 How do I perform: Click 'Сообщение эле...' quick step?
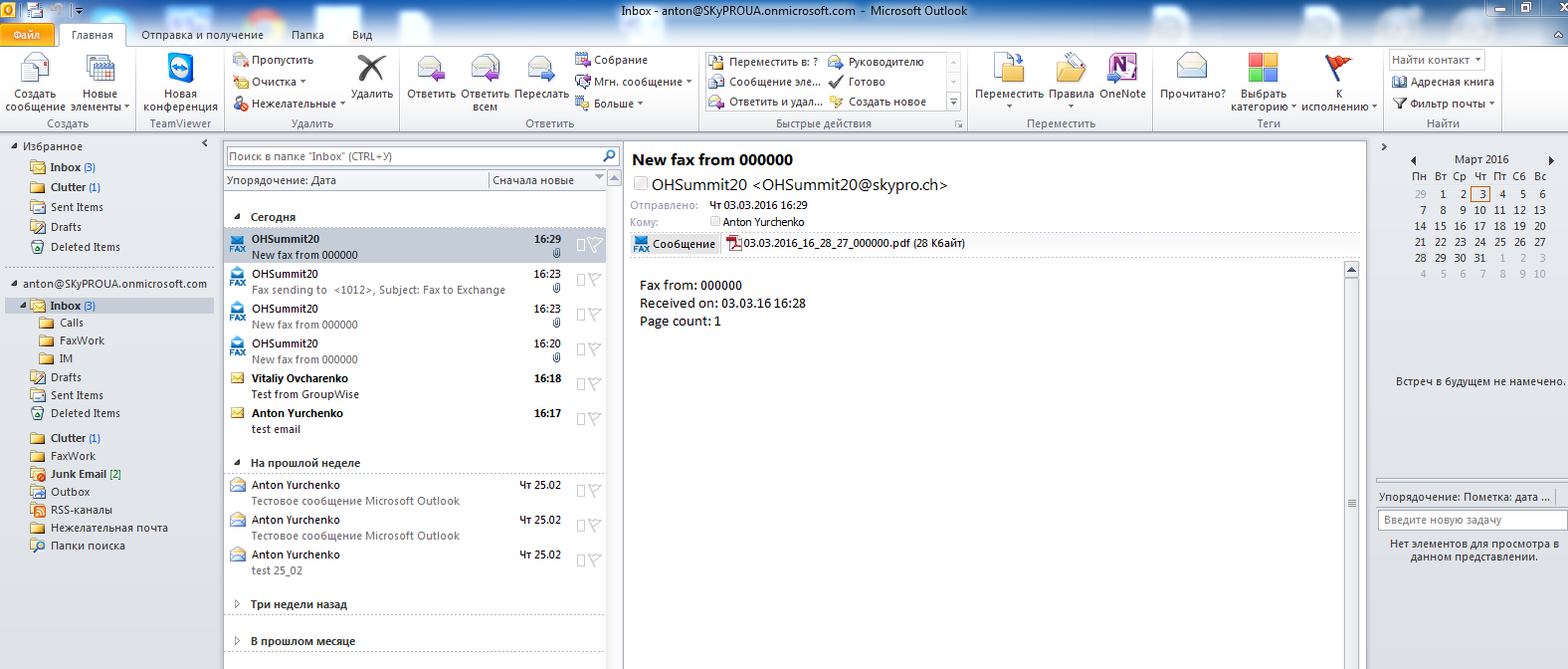[x=764, y=82]
